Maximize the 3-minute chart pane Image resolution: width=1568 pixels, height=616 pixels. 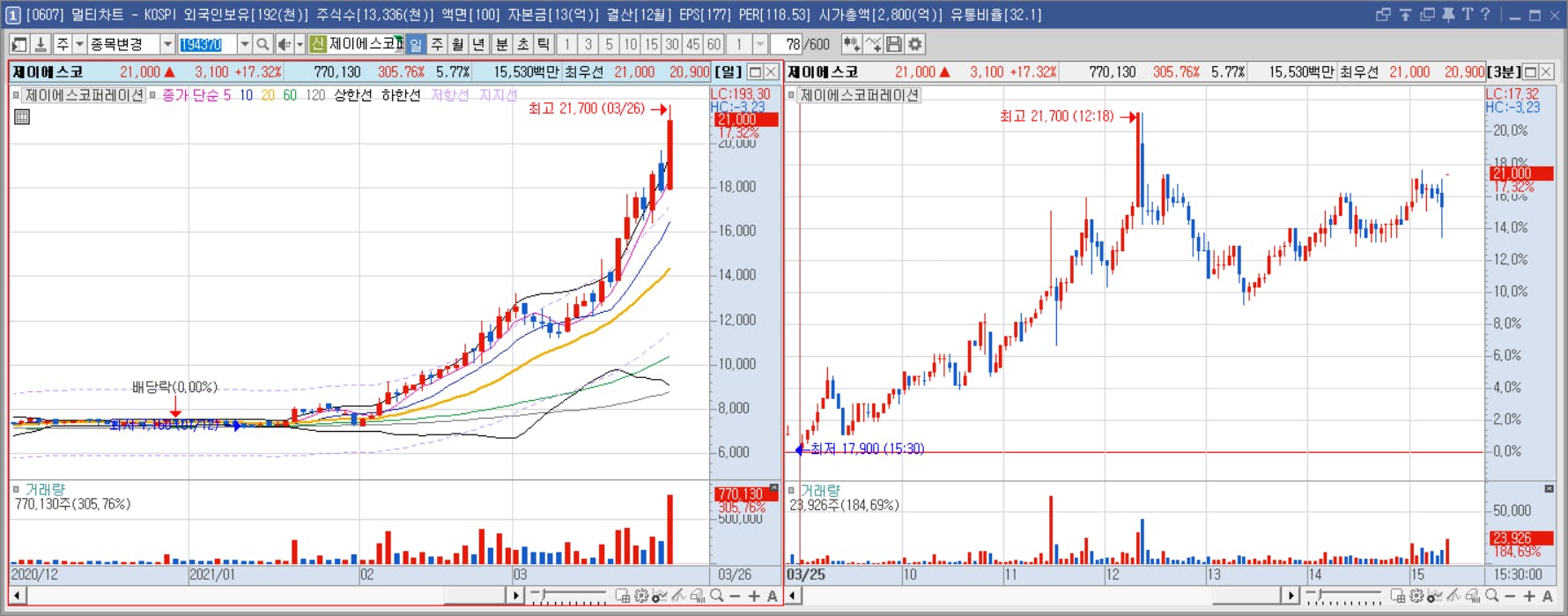[1530, 72]
